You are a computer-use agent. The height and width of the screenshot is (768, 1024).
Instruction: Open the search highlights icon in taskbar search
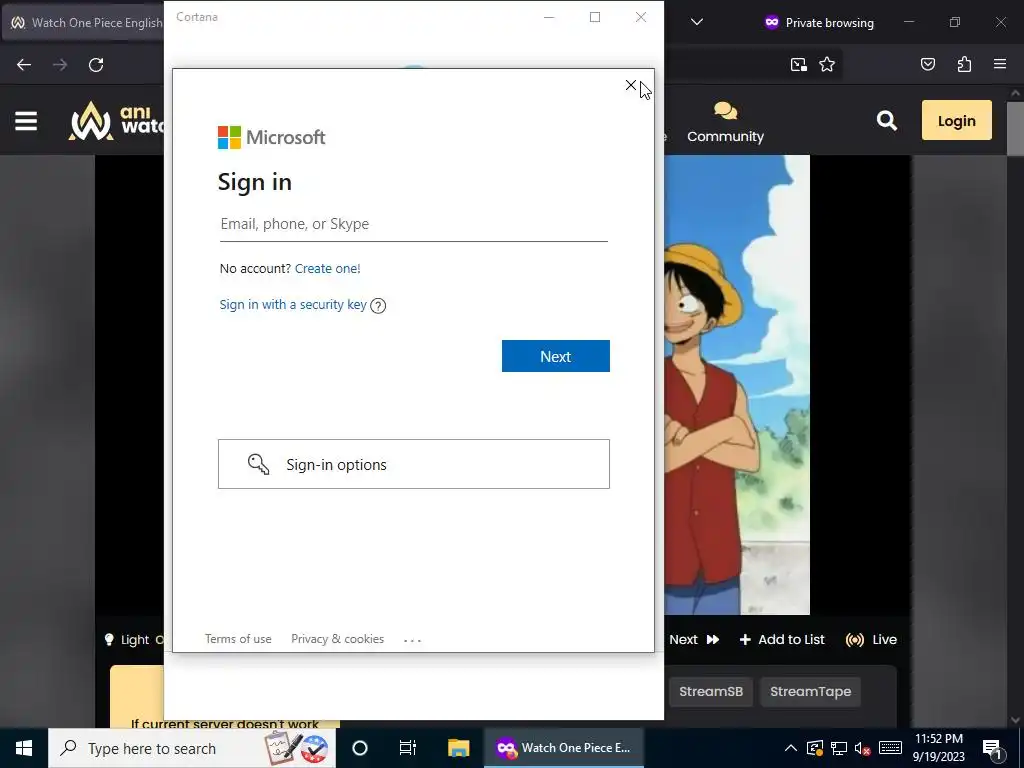[297, 748]
